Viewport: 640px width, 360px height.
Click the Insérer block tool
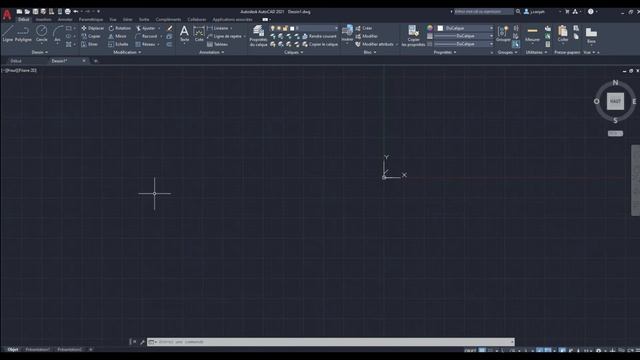pyautogui.click(x=347, y=33)
